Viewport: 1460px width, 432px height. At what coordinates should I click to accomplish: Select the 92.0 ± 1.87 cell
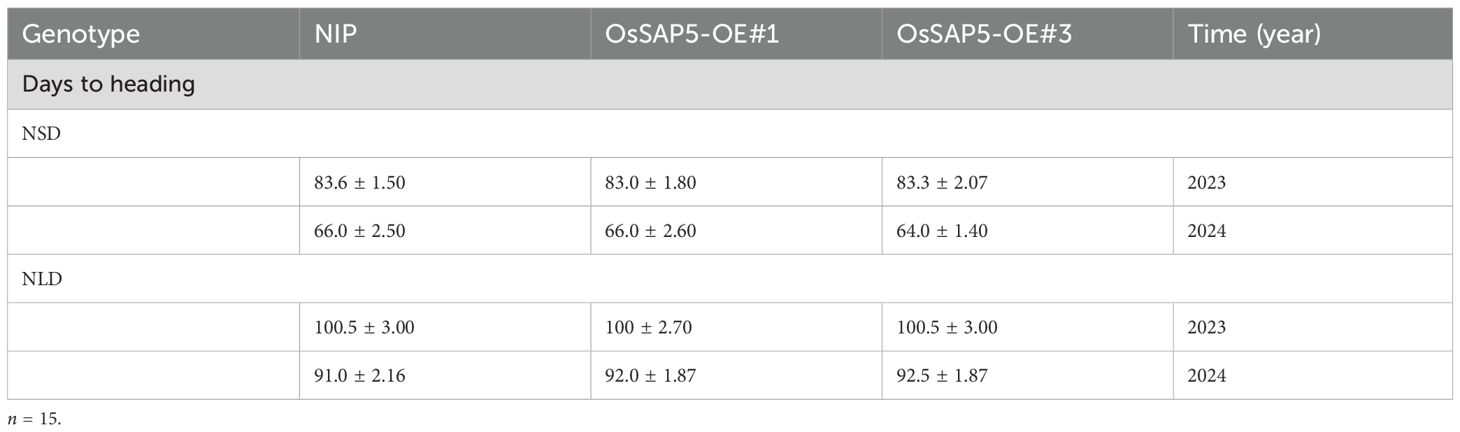tap(652, 376)
